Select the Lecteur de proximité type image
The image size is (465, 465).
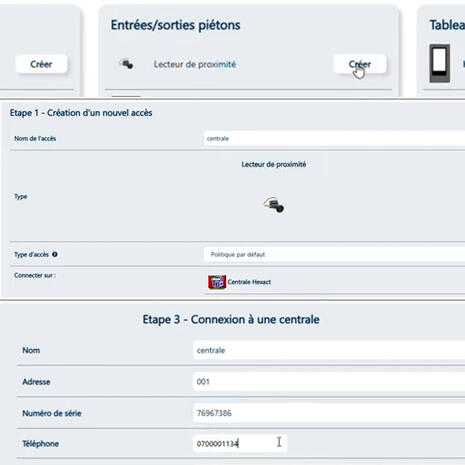coord(274,205)
